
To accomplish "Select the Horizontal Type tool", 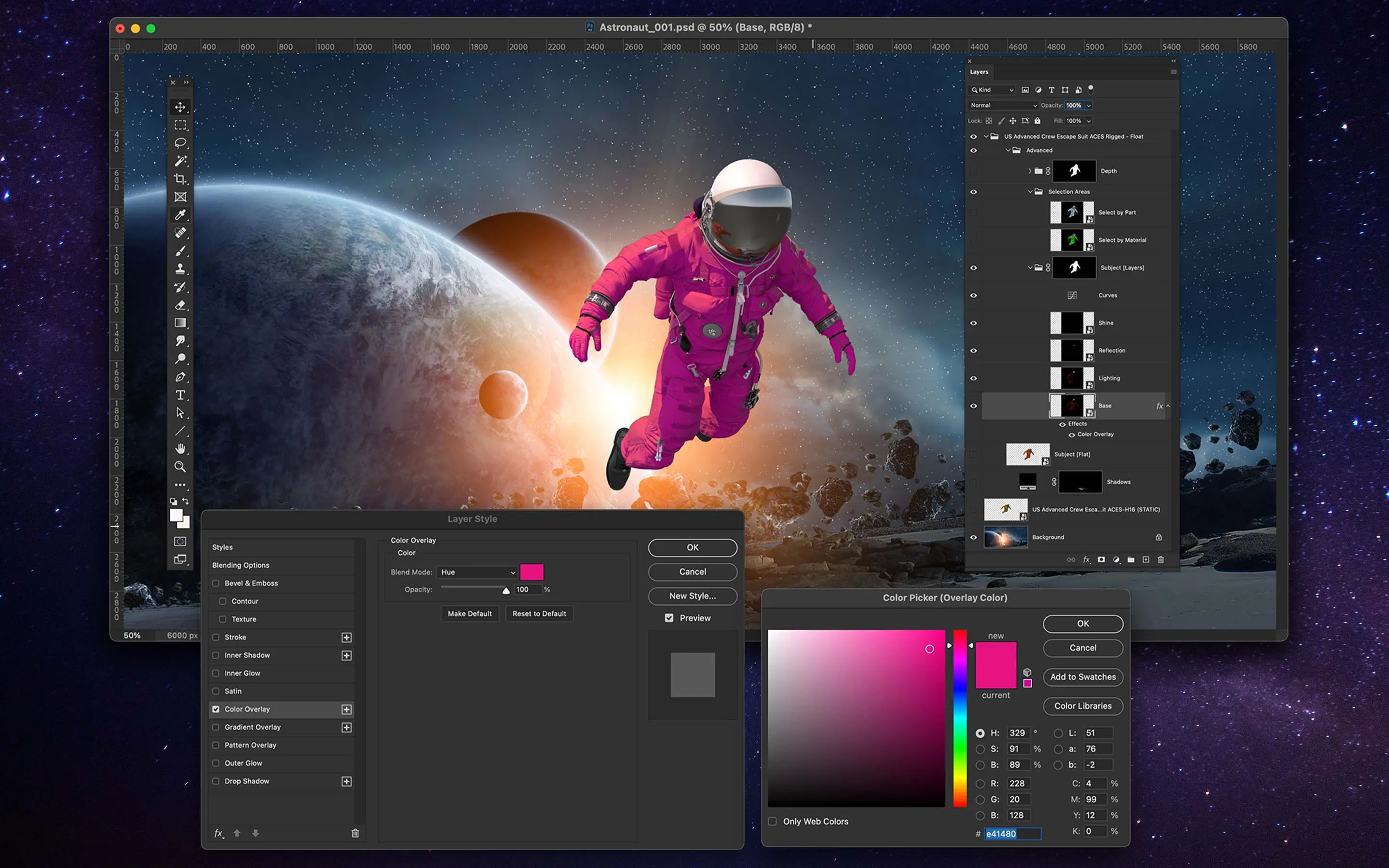I will pyautogui.click(x=180, y=395).
